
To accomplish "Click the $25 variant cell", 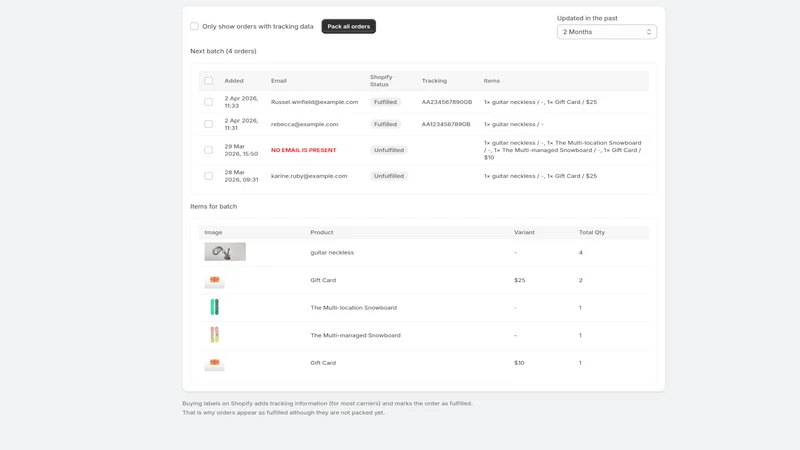I will coord(519,280).
